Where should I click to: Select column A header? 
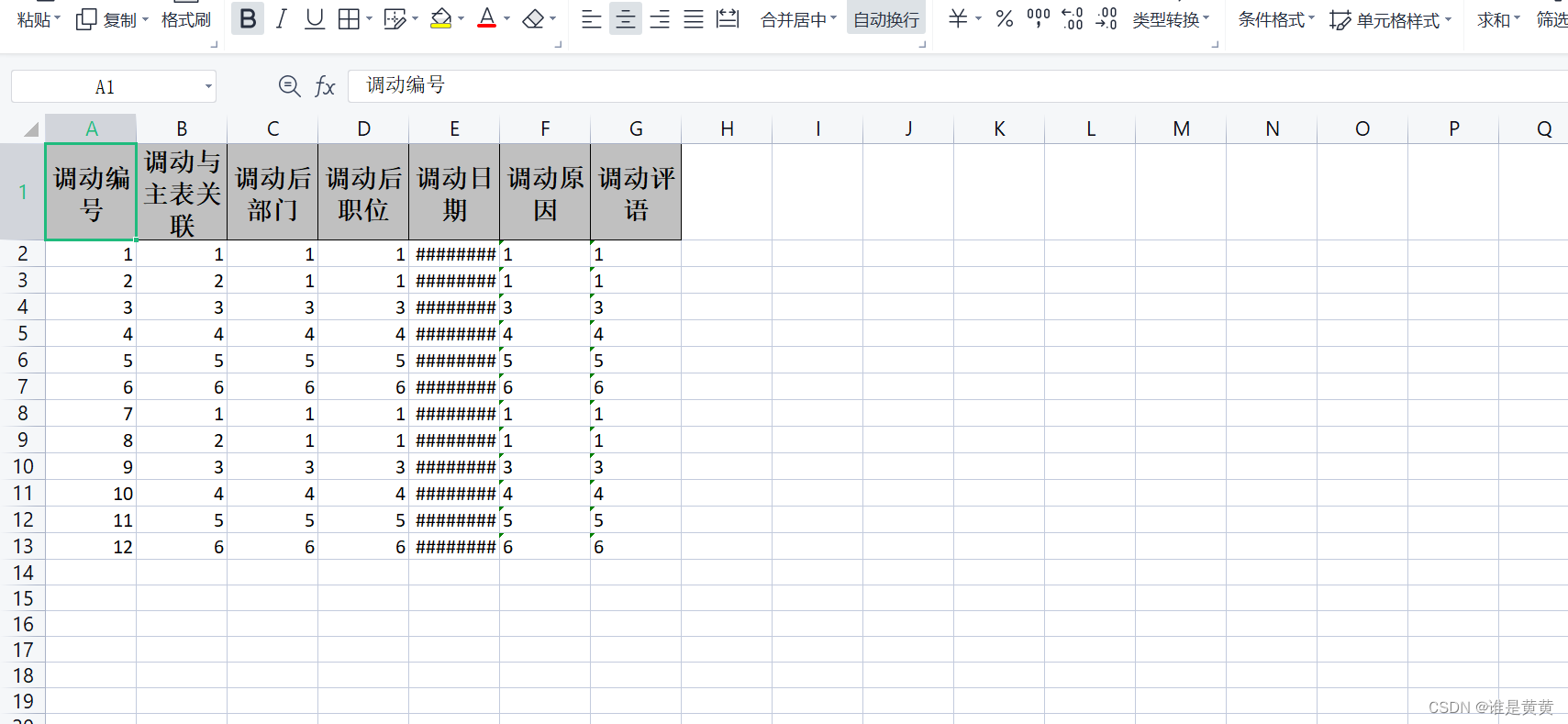click(x=91, y=128)
